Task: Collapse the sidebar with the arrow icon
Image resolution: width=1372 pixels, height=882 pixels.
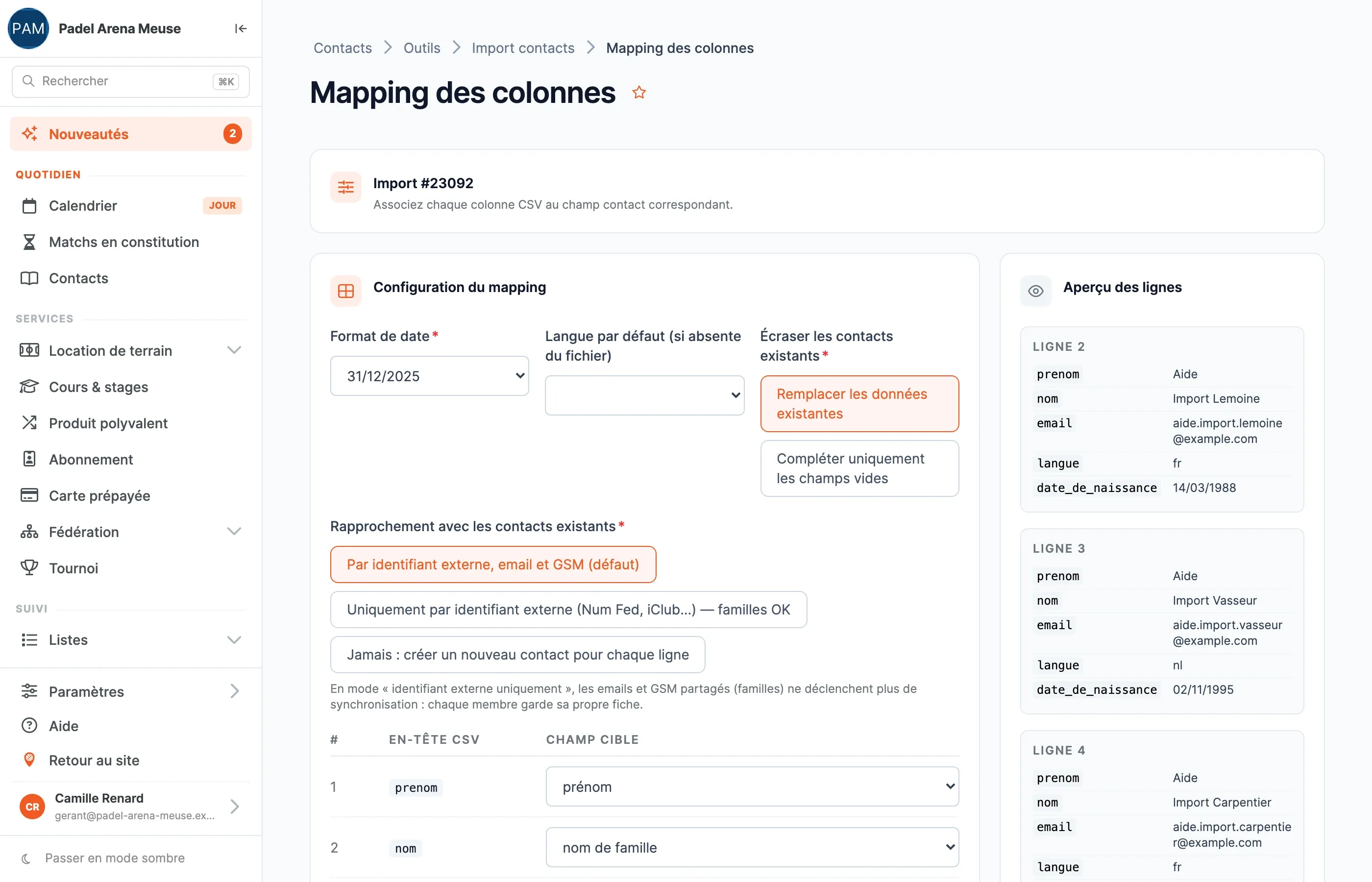Action: click(x=241, y=28)
